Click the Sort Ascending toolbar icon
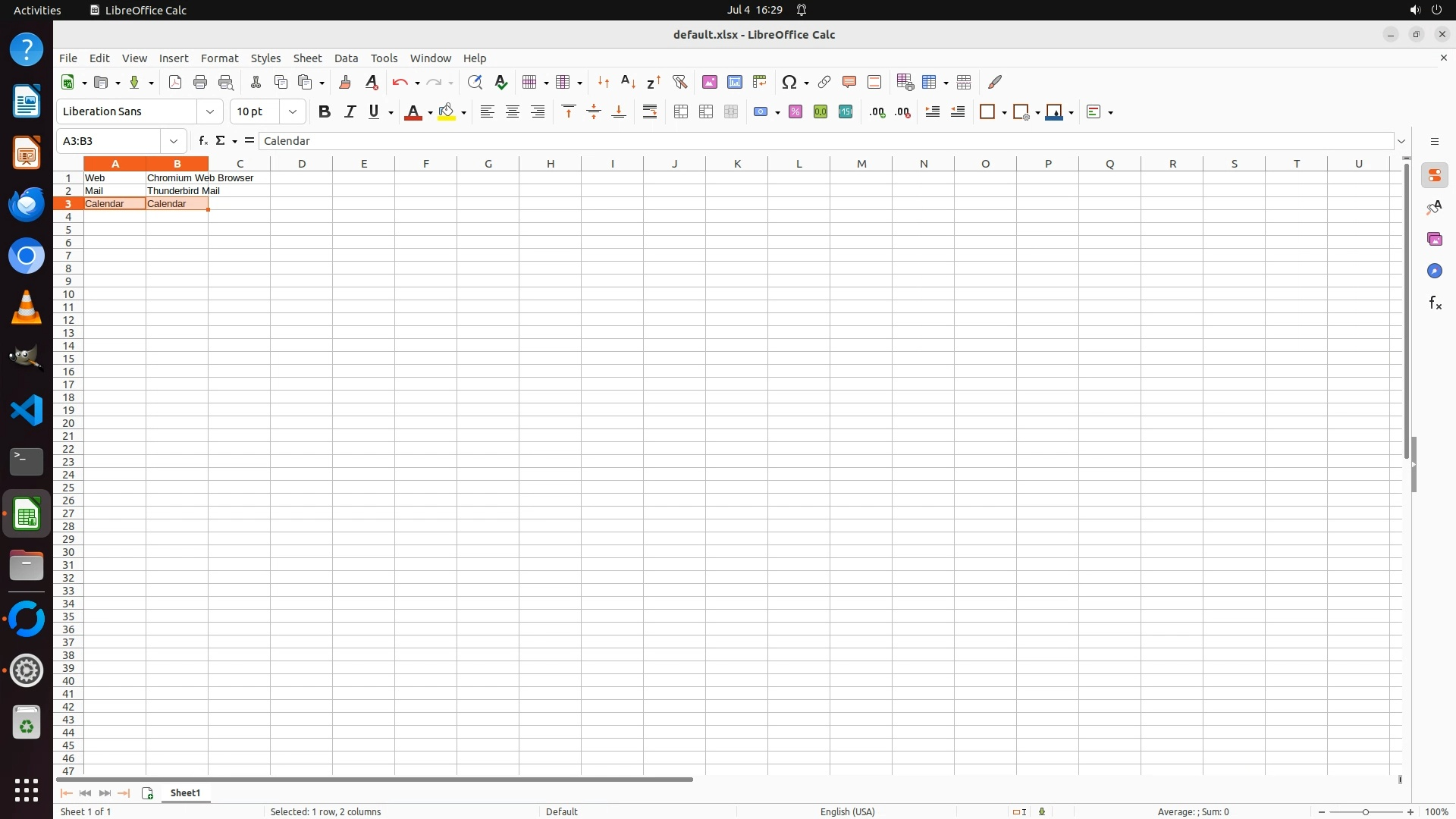 pyautogui.click(x=628, y=82)
